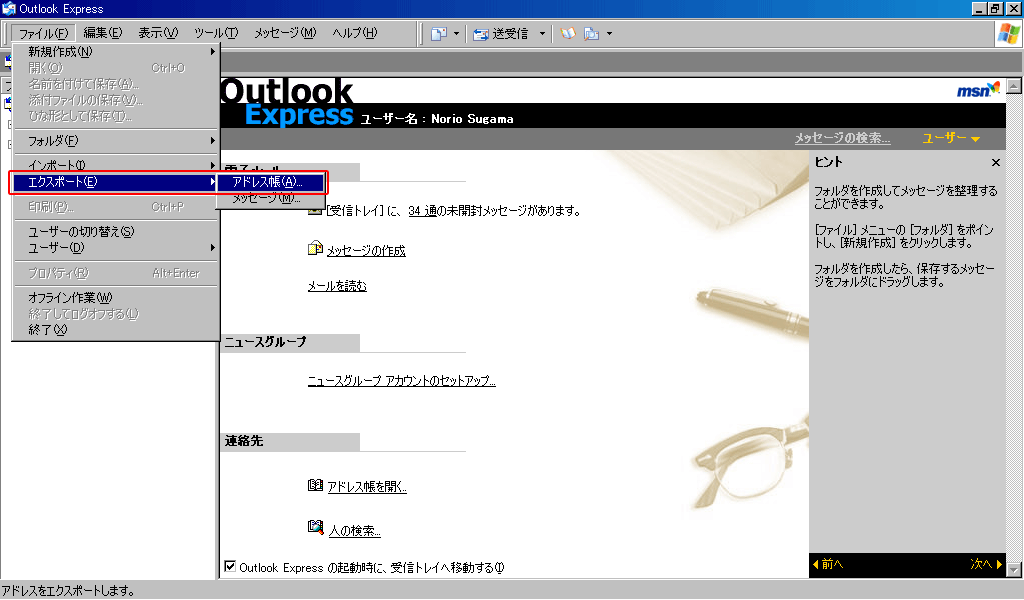Click the new mail message toolbar icon
This screenshot has height=600, width=1024.
tap(438, 33)
